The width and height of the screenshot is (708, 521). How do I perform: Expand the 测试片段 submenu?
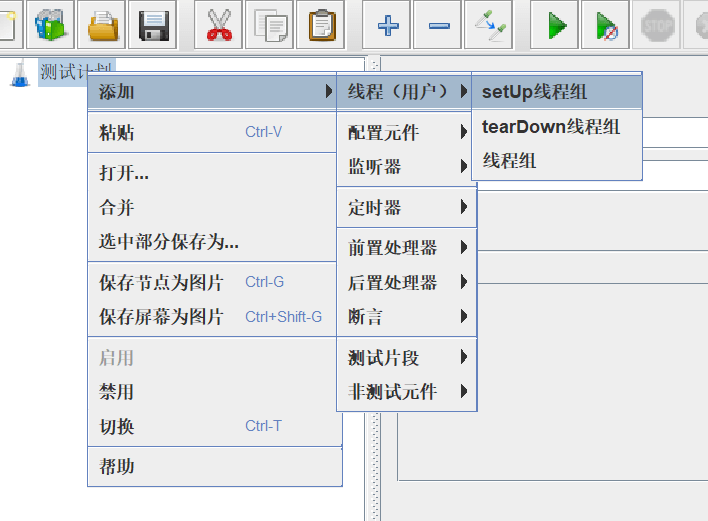coord(407,358)
